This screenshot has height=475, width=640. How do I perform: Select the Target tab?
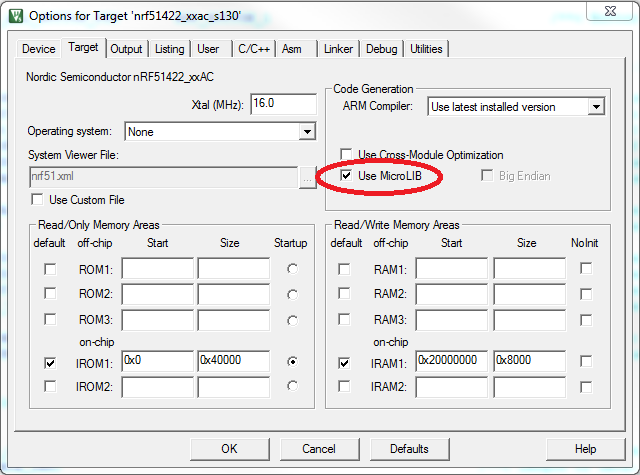click(x=83, y=47)
